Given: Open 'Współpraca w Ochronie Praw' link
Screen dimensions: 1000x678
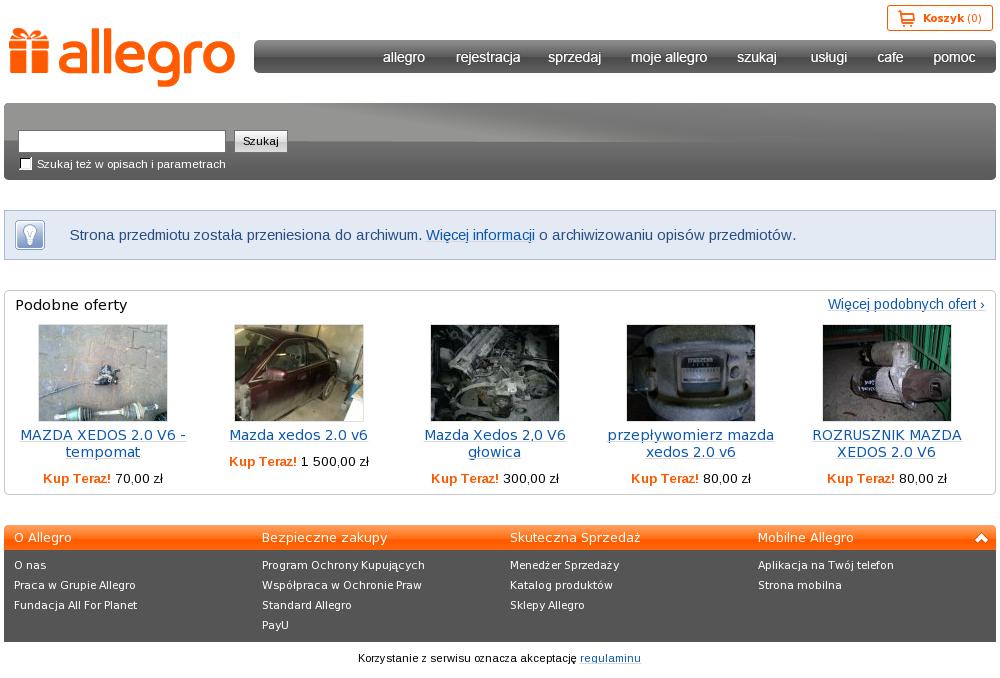Looking at the screenshot, I should pos(342,585).
